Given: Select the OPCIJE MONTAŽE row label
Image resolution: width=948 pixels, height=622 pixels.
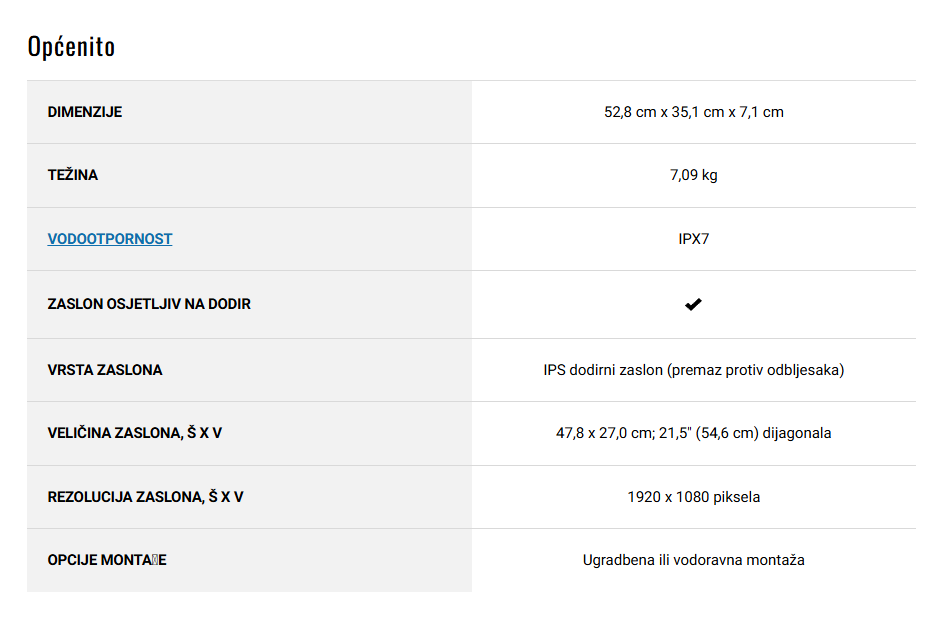Looking at the screenshot, I should (107, 560).
